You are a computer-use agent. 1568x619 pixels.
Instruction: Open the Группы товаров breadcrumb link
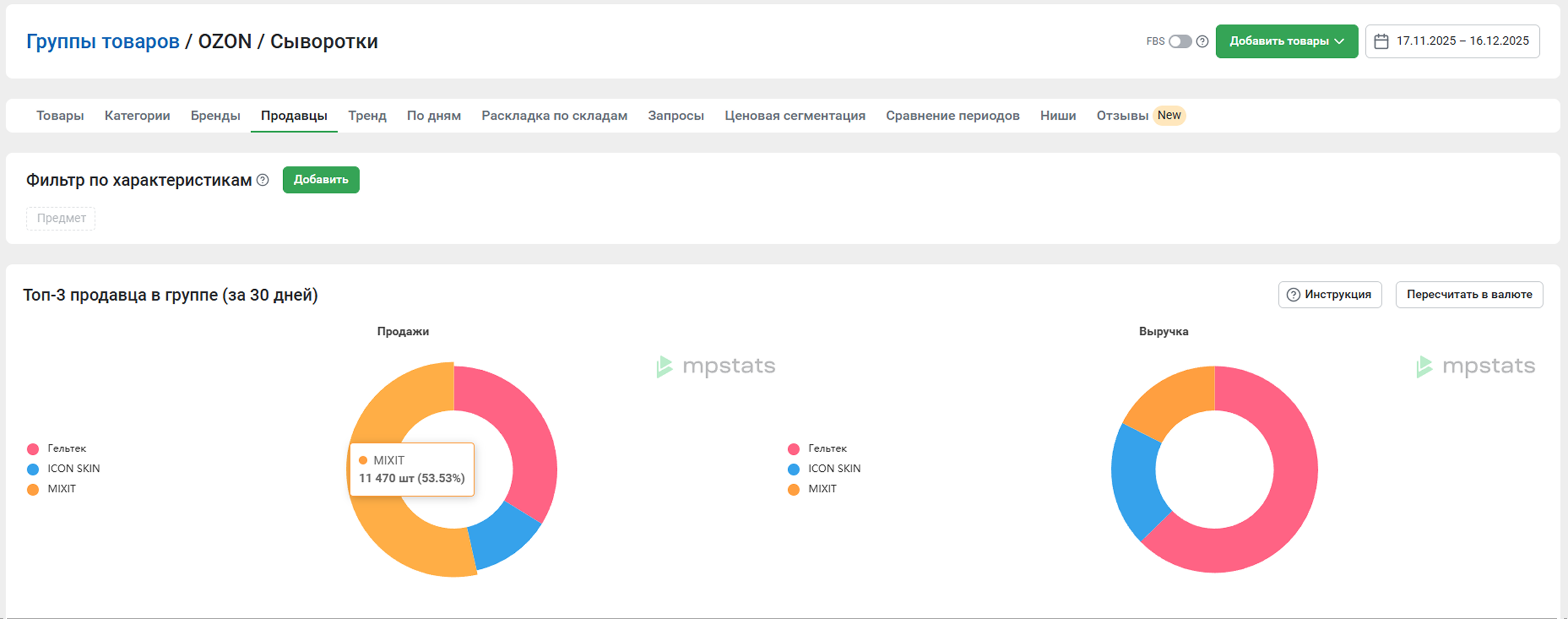(x=102, y=41)
